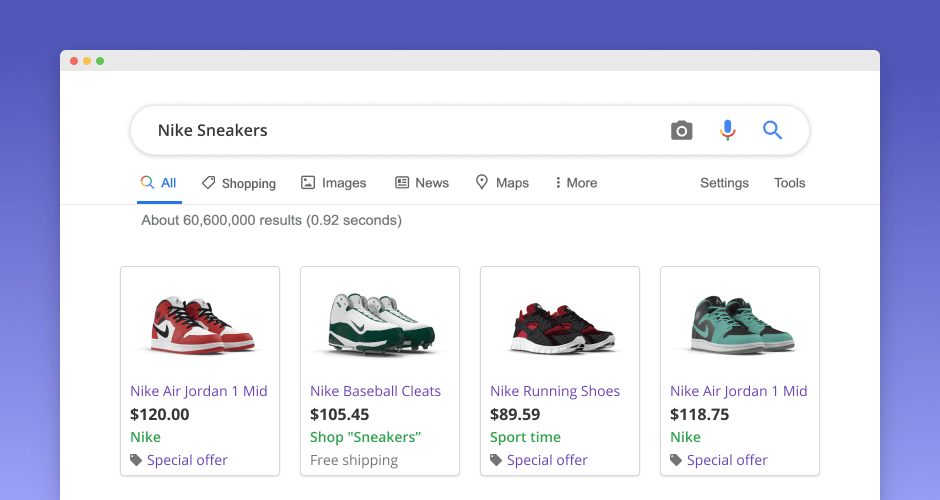Open Nike Running Shoes product link
The width and height of the screenshot is (940, 500).
(x=555, y=391)
